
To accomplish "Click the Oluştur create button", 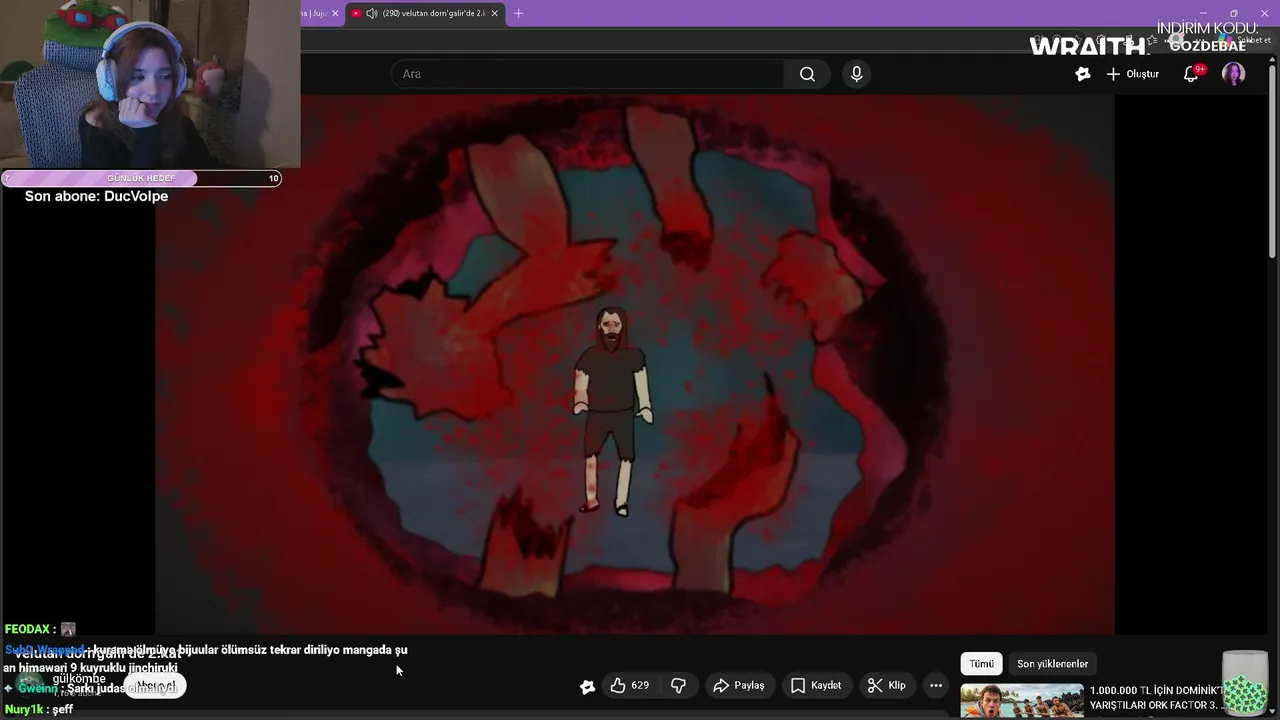I will point(1133,74).
